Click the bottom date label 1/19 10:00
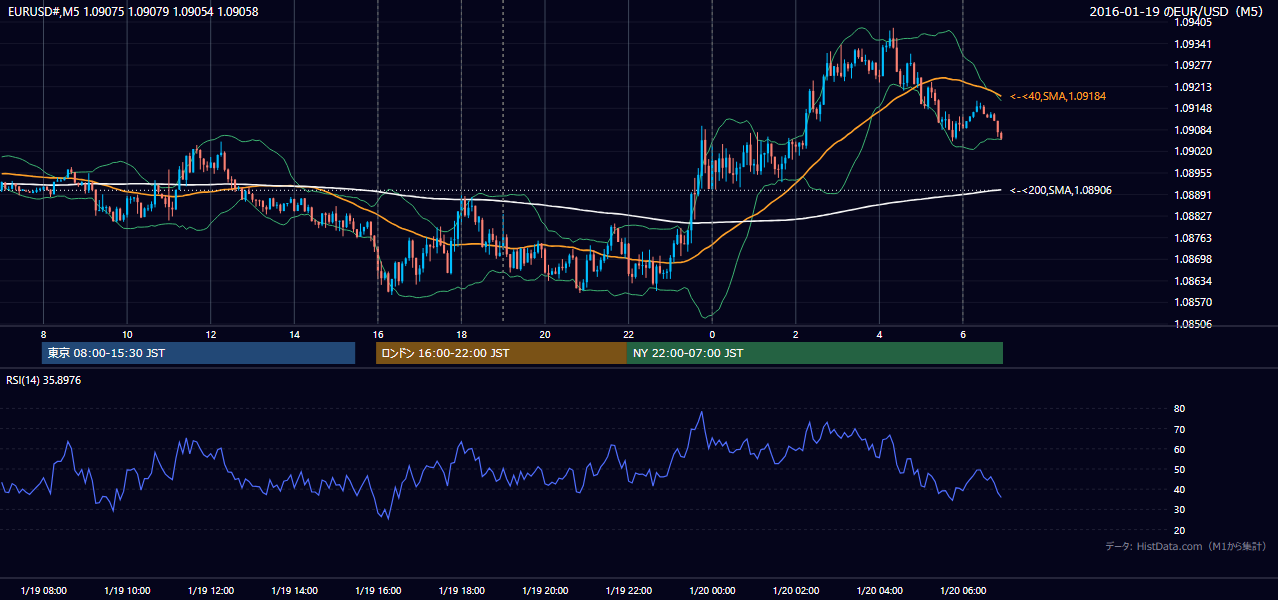The image size is (1278, 600). tap(127, 591)
